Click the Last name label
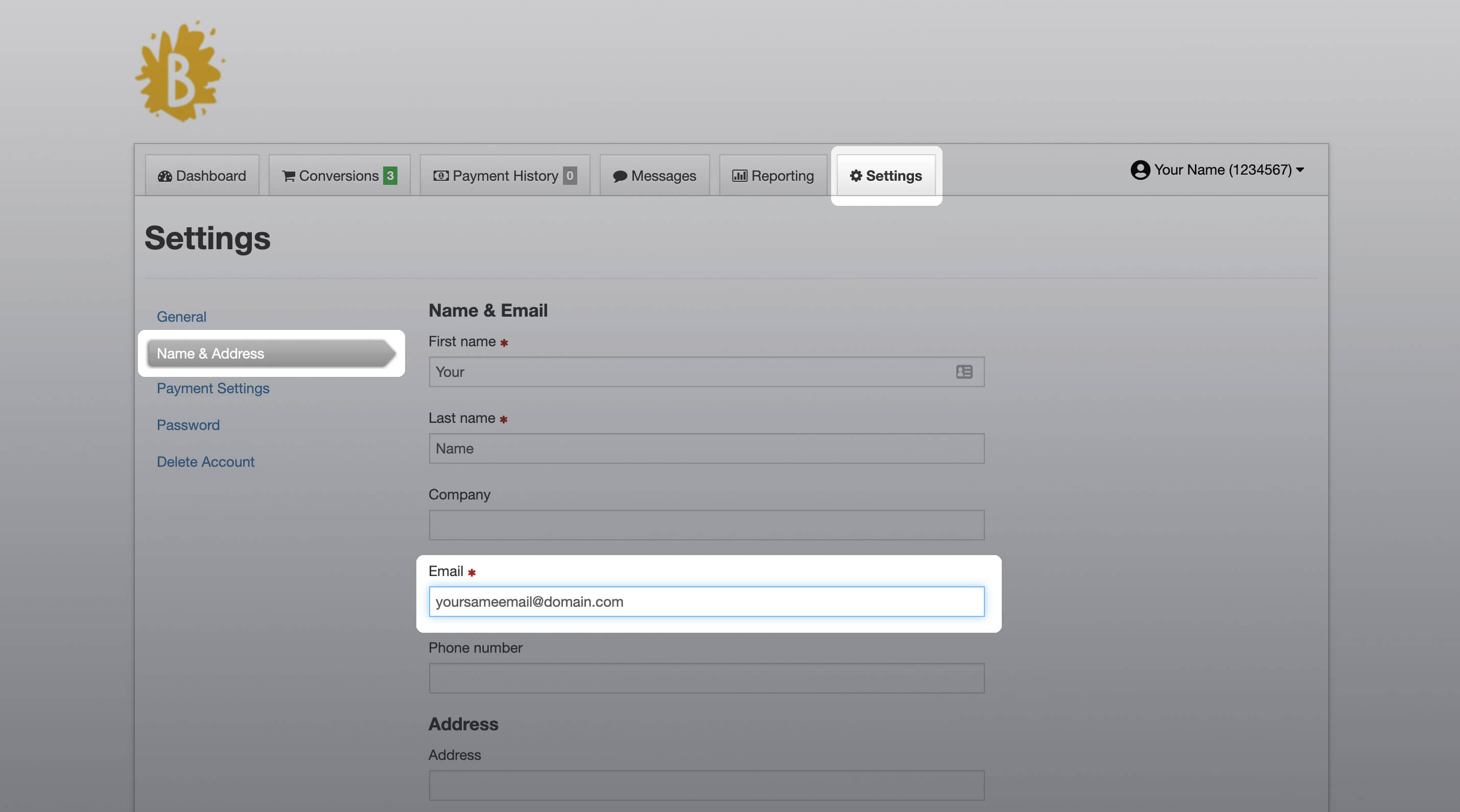Screen dimensions: 1460x812 [x=462, y=418]
